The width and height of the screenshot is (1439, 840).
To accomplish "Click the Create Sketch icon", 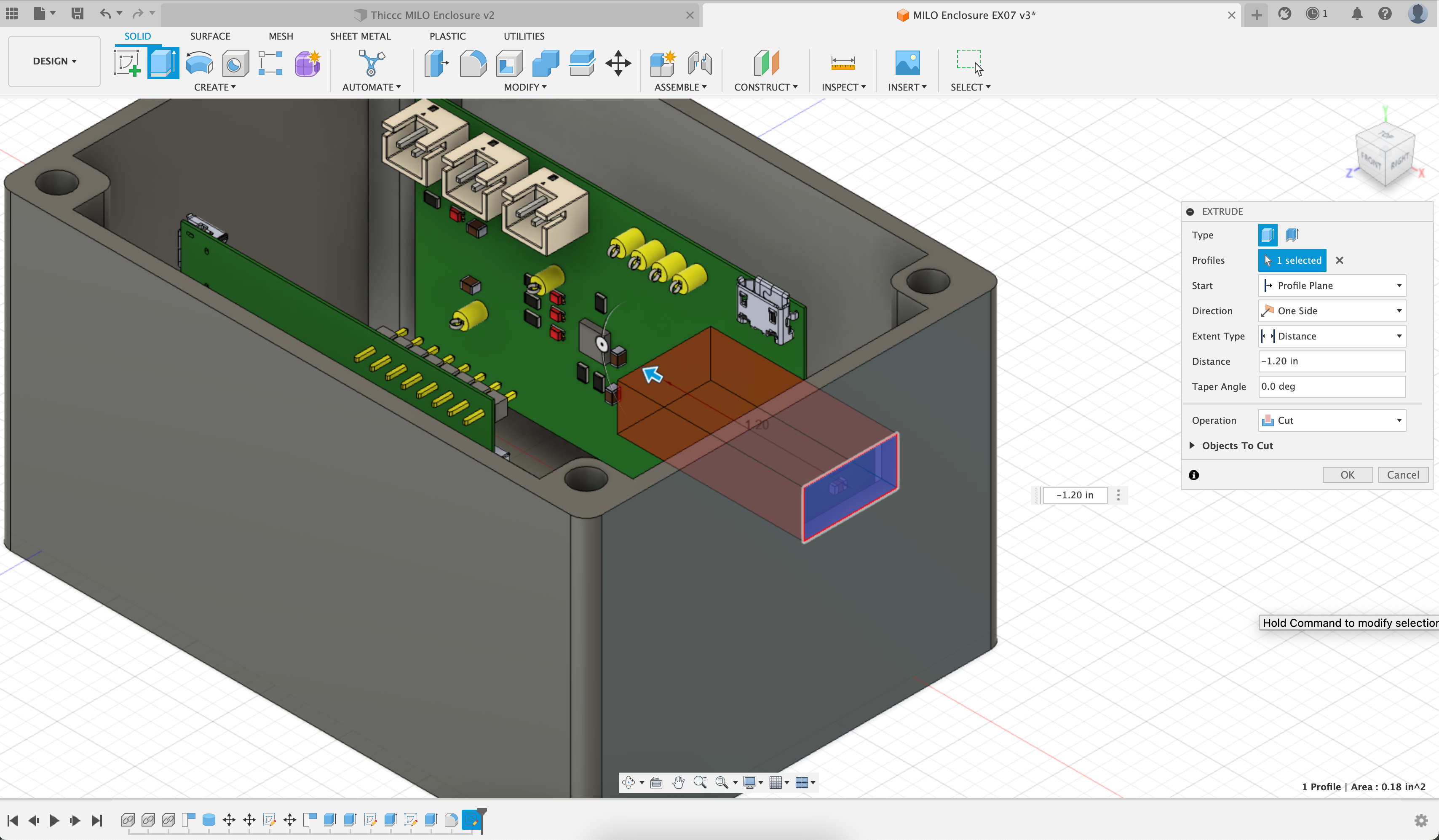I will (127, 63).
